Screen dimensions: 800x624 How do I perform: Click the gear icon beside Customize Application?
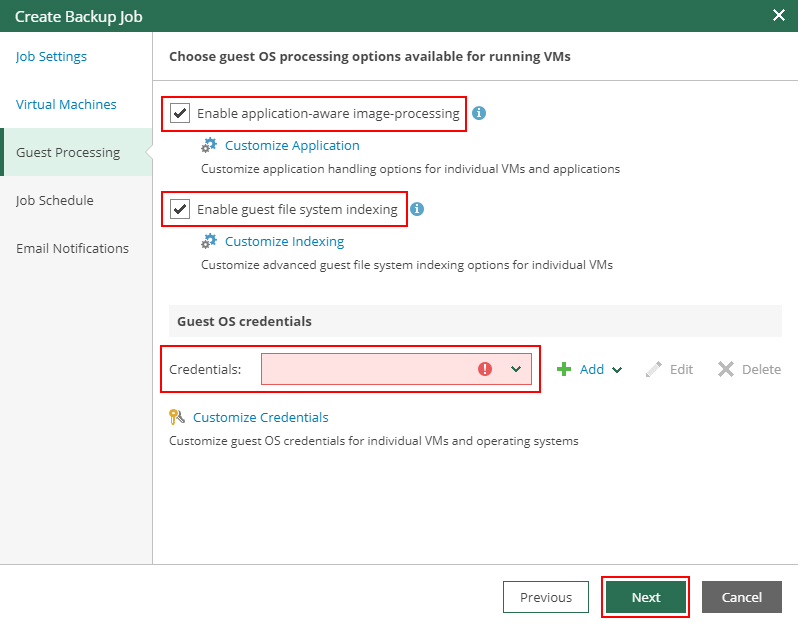coord(209,146)
